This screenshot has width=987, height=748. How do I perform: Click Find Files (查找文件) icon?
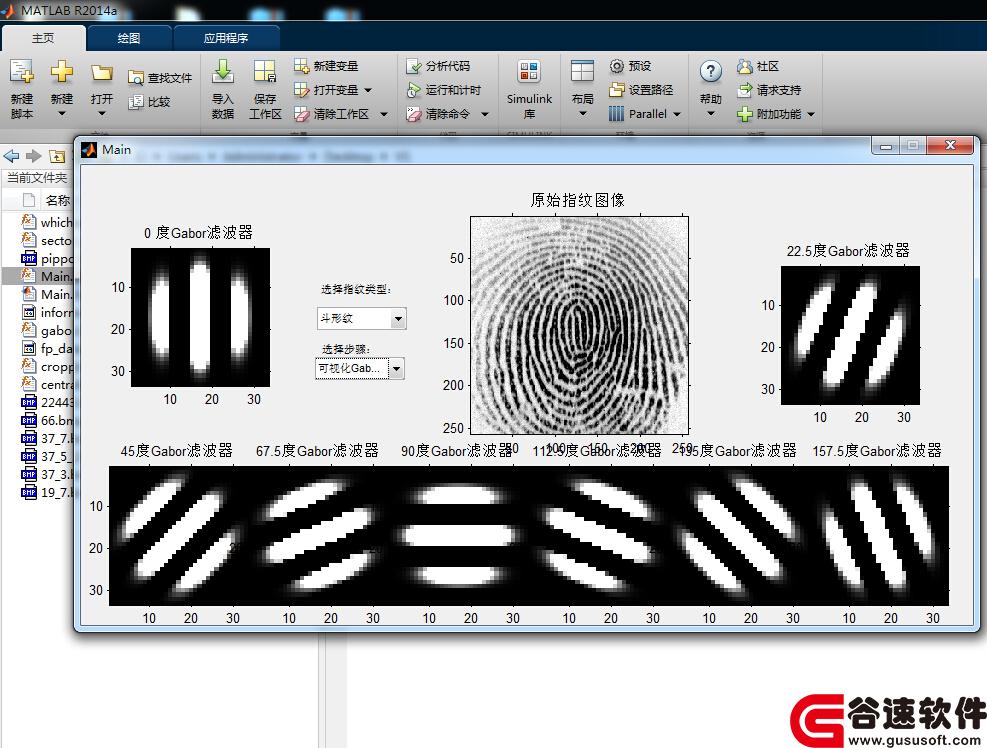pyautogui.click(x=135, y=78)
